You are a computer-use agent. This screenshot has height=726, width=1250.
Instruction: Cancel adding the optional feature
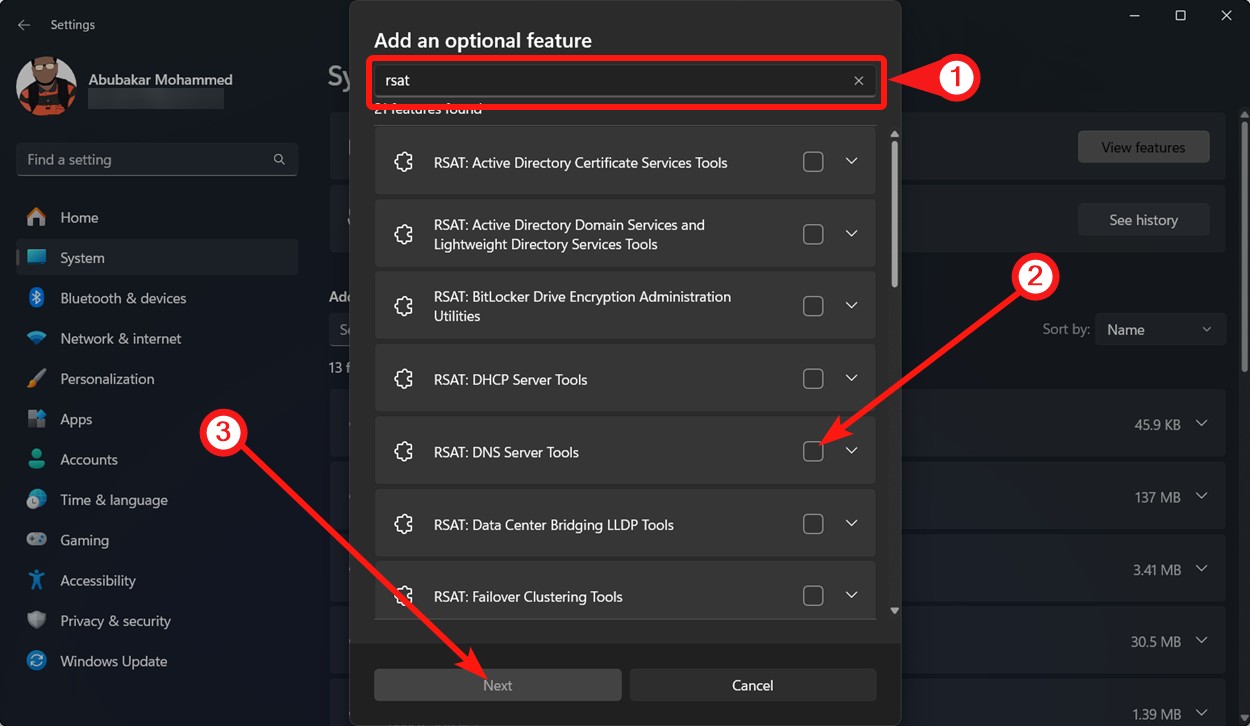click(752, 685)
